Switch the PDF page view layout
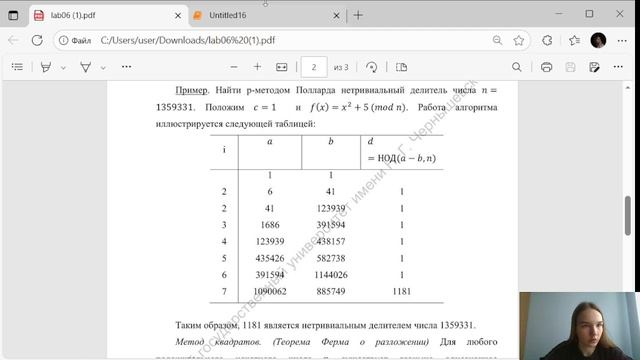This screenshot has width=640, height=360. click(401, 67)
